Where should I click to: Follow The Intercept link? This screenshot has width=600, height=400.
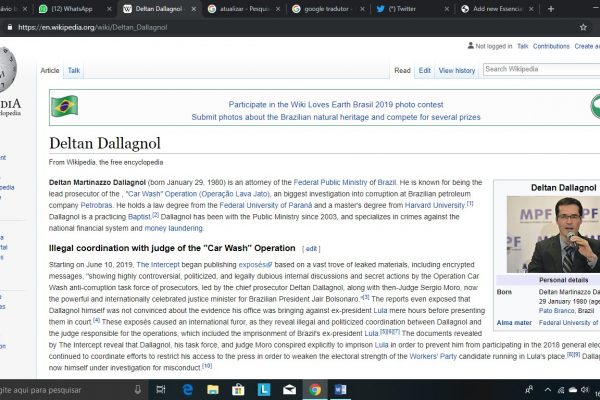(158, 265)
